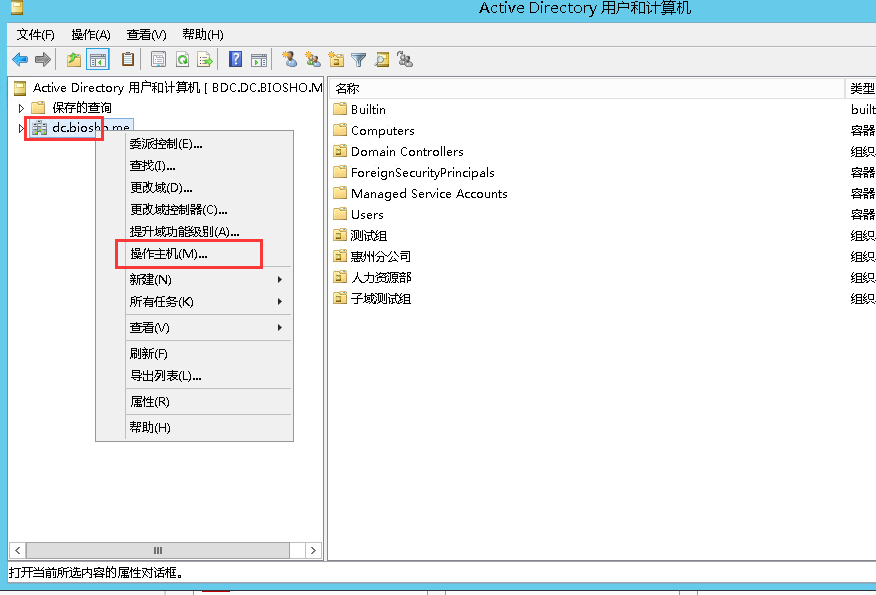Click the 名称 column header

[587, 88]
